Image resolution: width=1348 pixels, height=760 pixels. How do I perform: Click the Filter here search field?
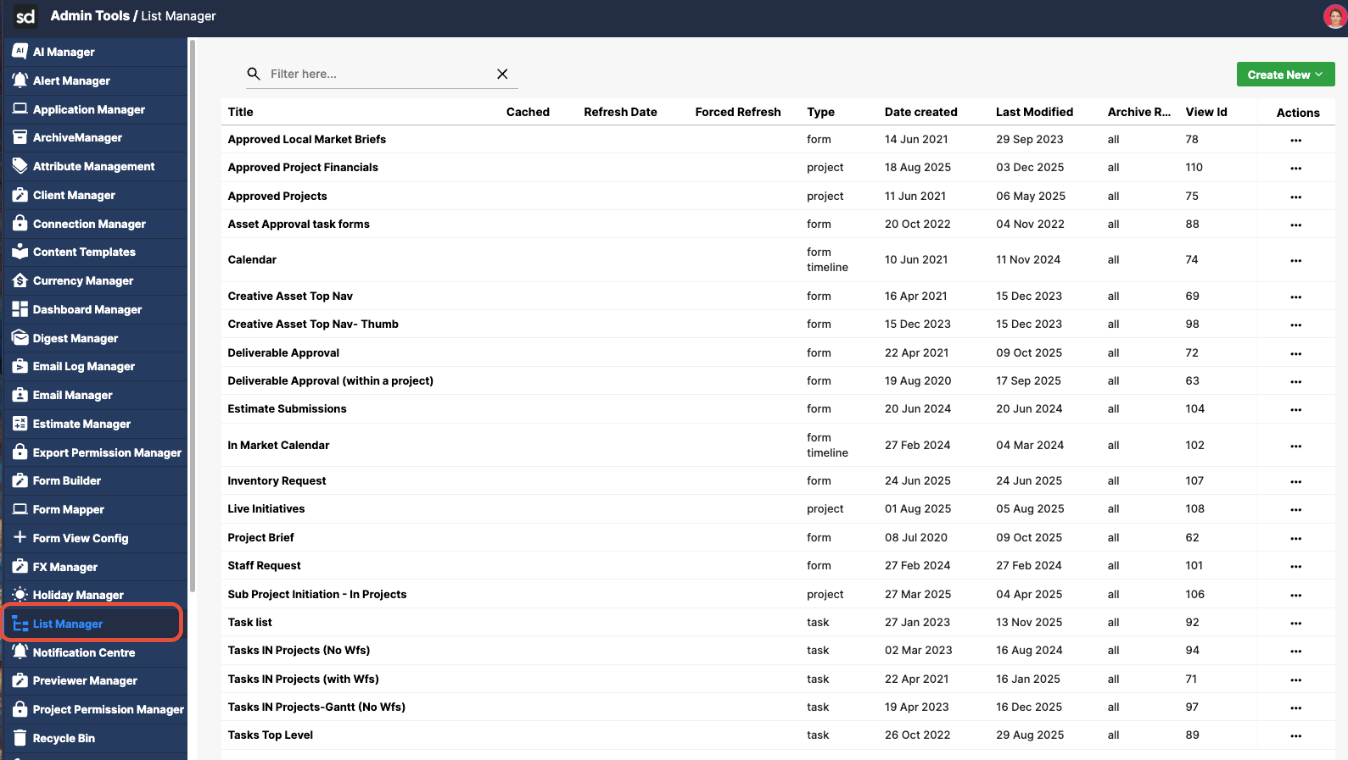tap(380, 74)
